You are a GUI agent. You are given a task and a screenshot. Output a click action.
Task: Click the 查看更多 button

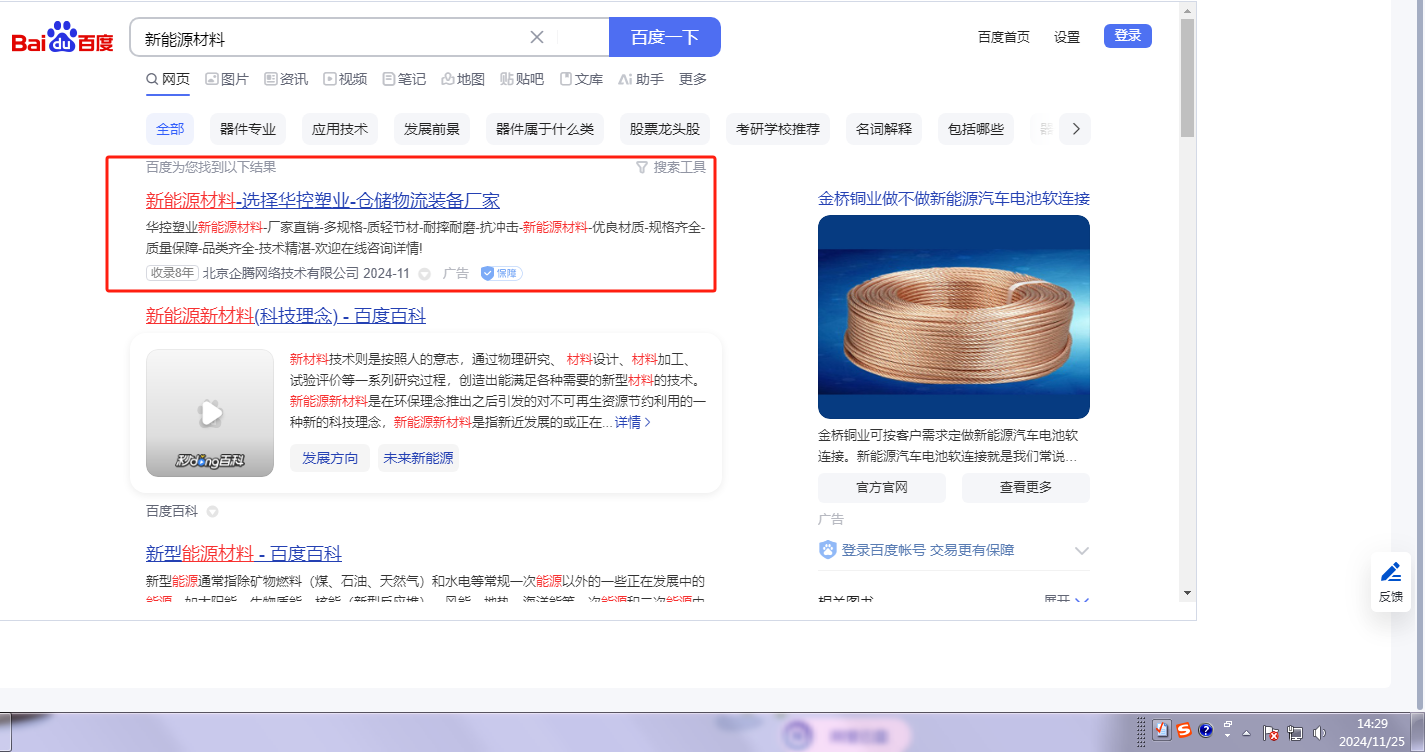pyautogui.click(x=1026, y=488)
